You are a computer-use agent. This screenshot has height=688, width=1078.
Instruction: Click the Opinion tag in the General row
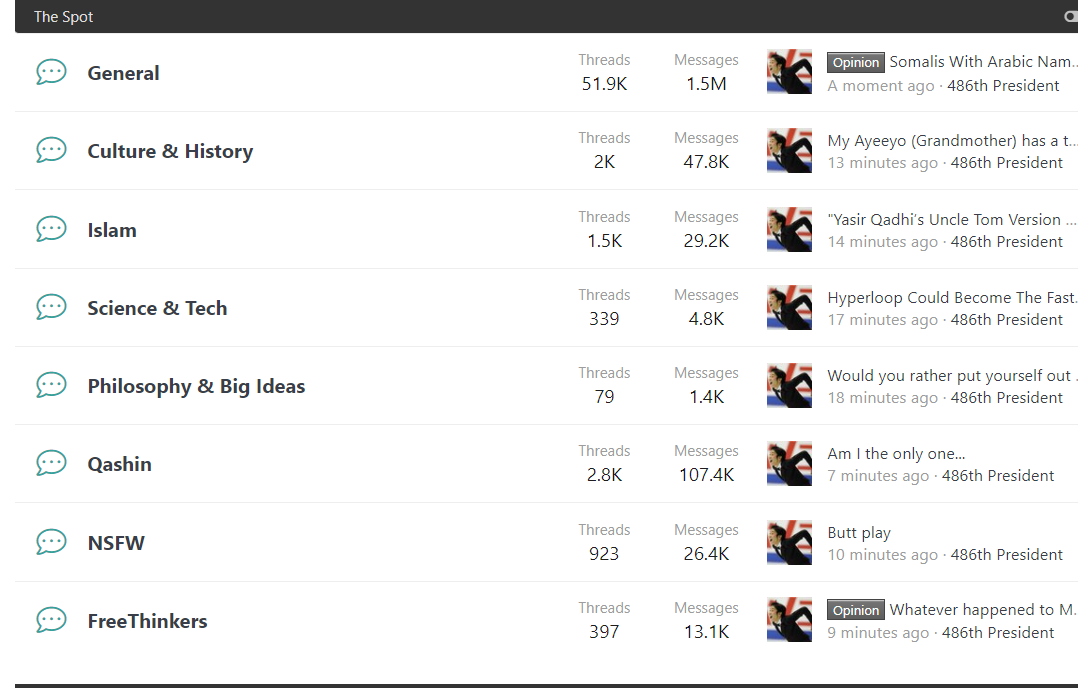coord(856,62)
